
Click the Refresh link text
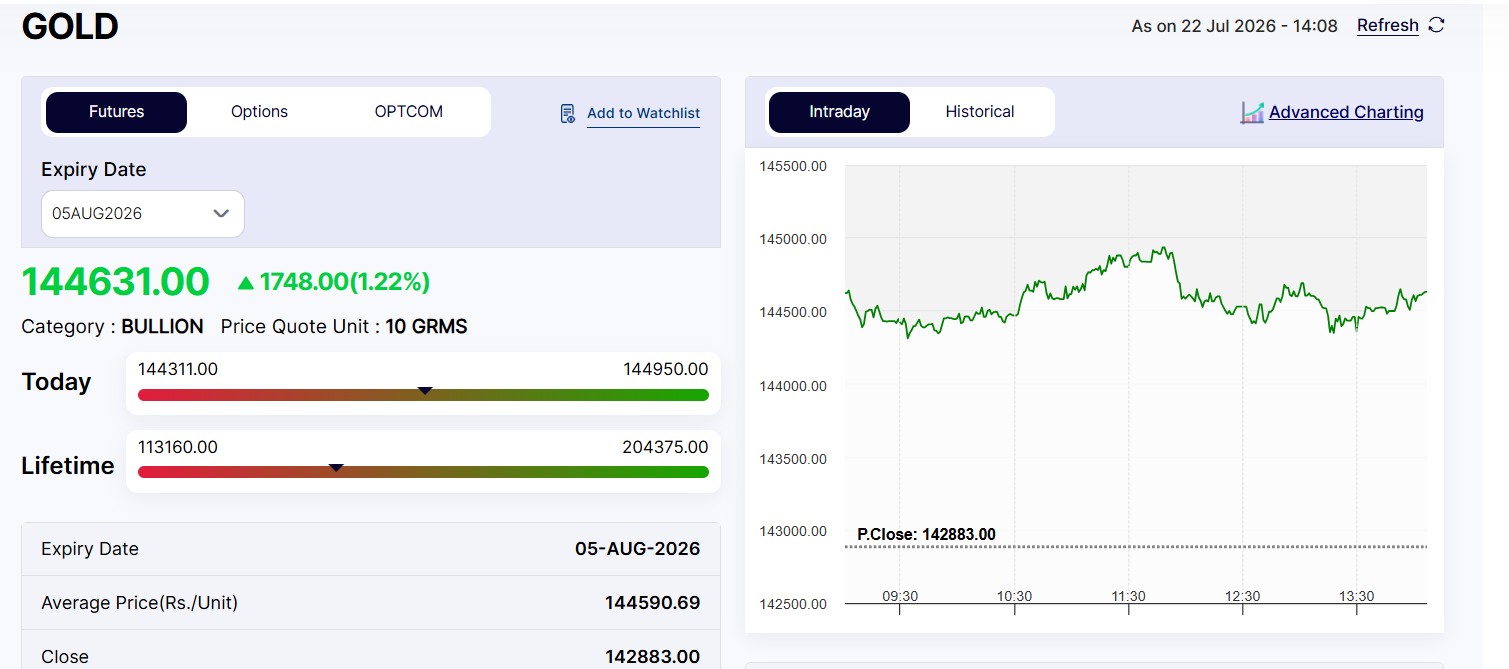(x=1387, y=25)
